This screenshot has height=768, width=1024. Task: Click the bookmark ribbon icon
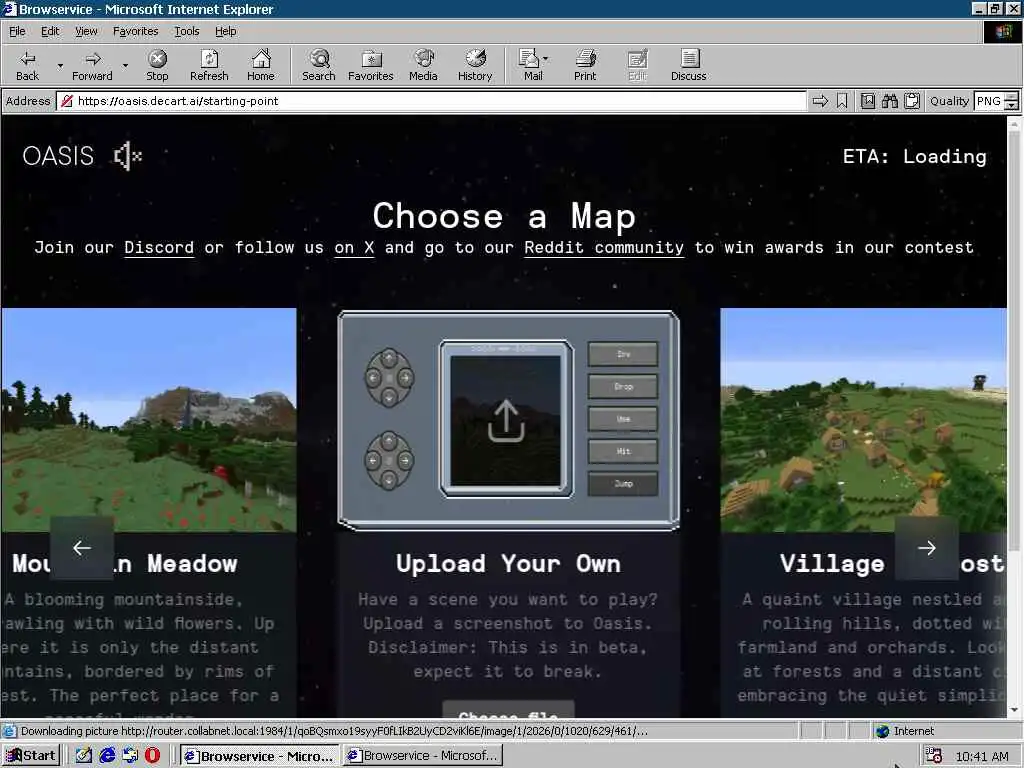(842, 101)
